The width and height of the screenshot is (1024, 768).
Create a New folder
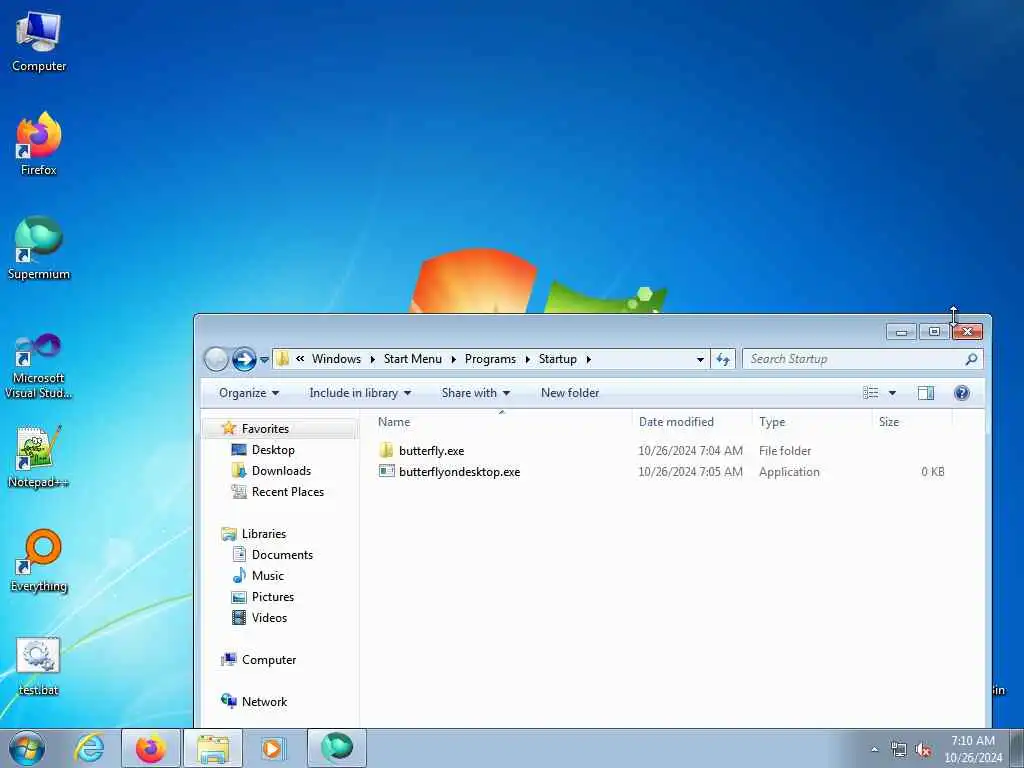pos(569,393)
